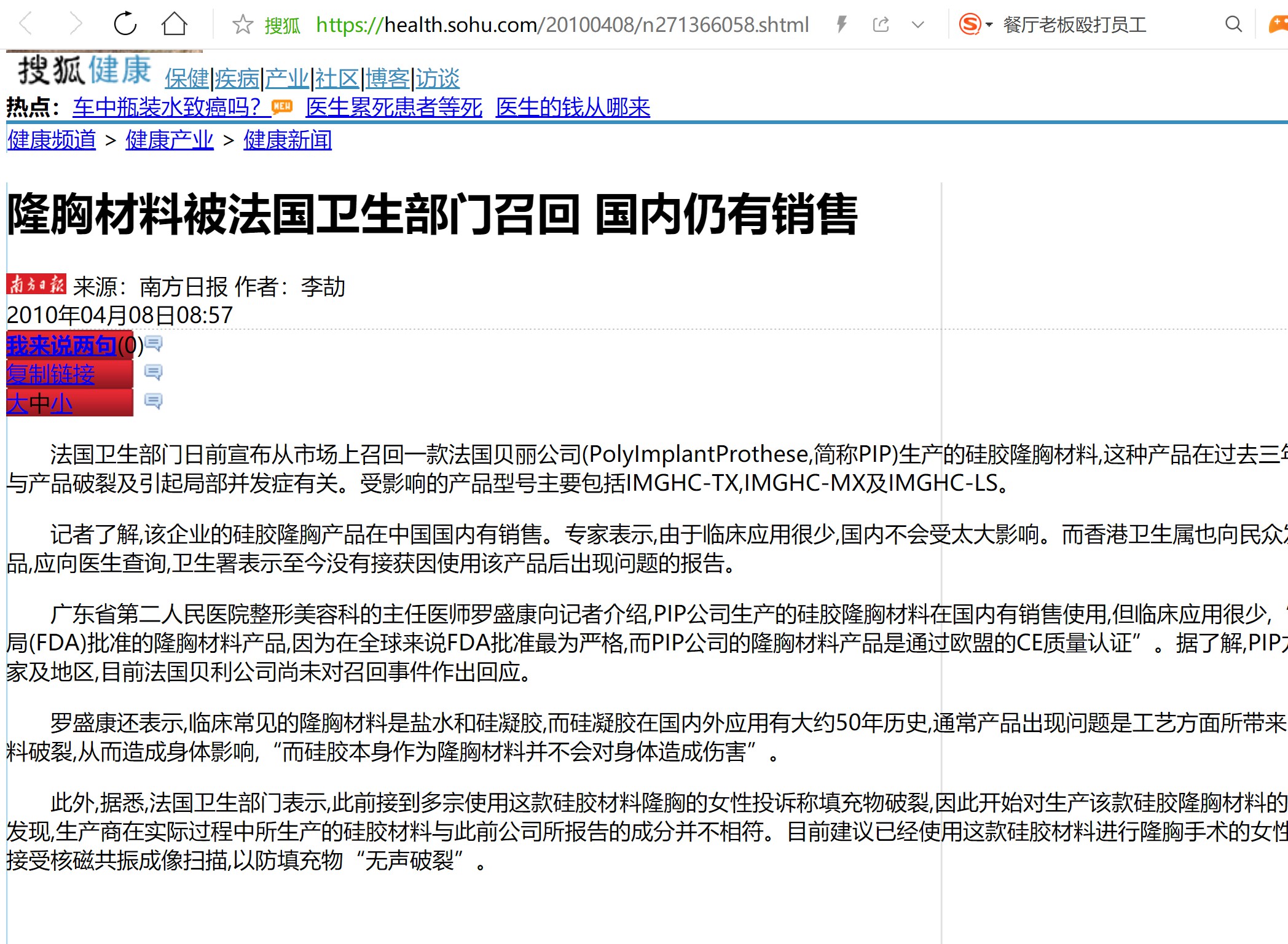Click the orange game controller icon
The width and height of the screenshot is (1288, 944).
1279,25
